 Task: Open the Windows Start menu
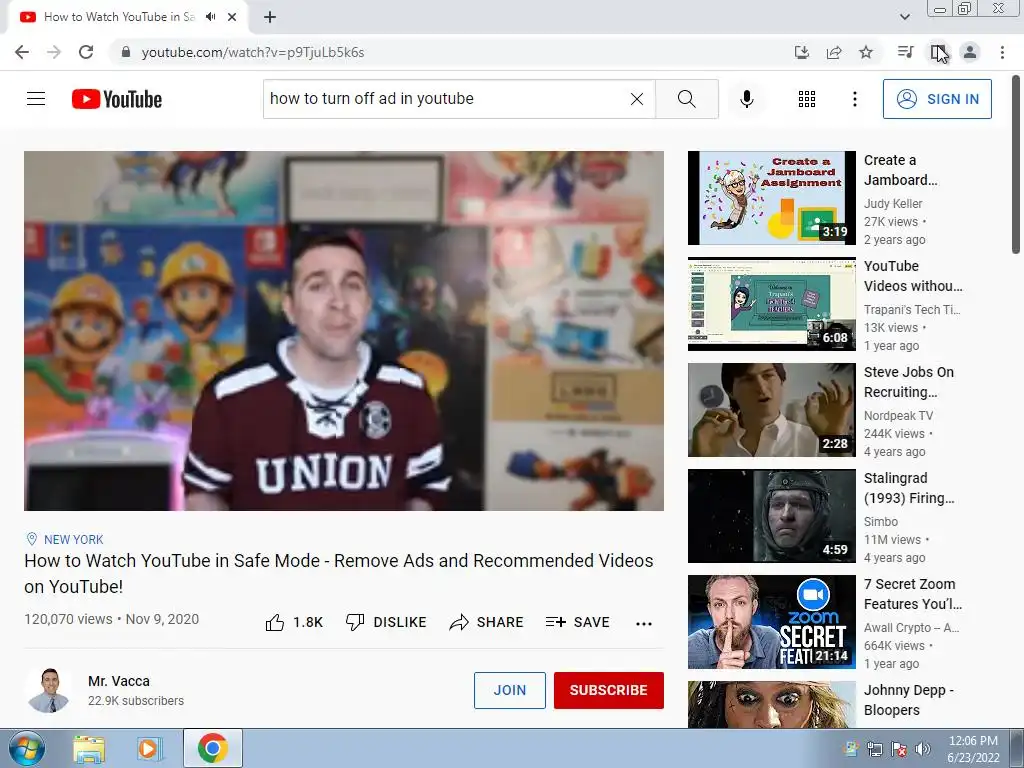[x=27, y=748]
